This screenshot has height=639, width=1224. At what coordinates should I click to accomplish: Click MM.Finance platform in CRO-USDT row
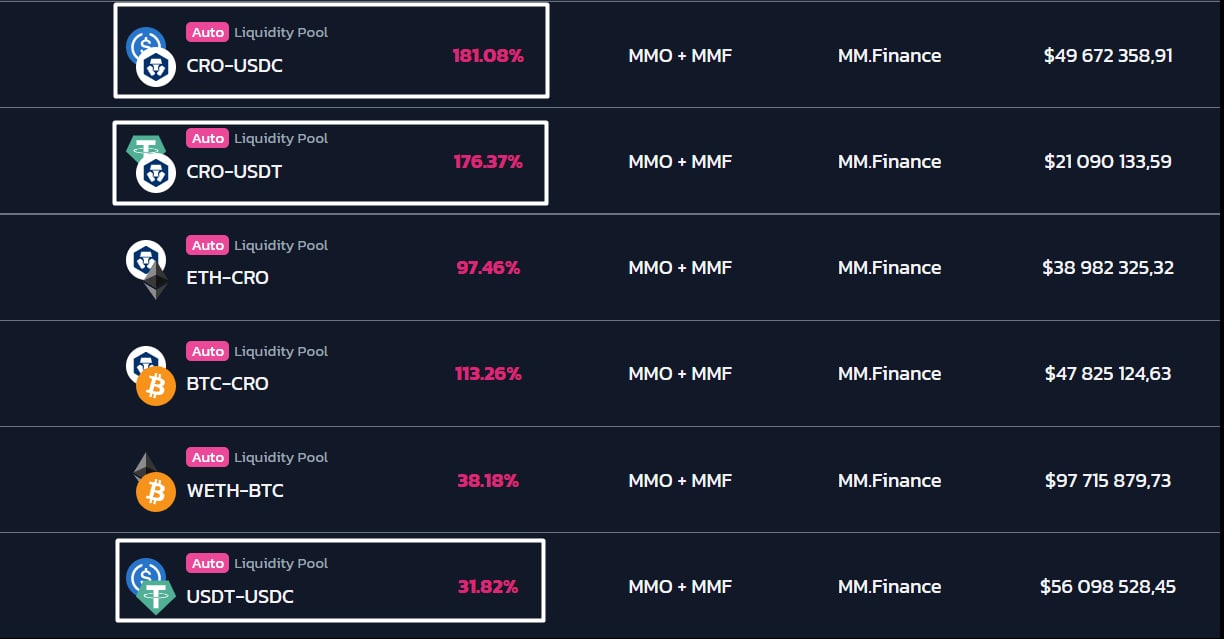889,162
